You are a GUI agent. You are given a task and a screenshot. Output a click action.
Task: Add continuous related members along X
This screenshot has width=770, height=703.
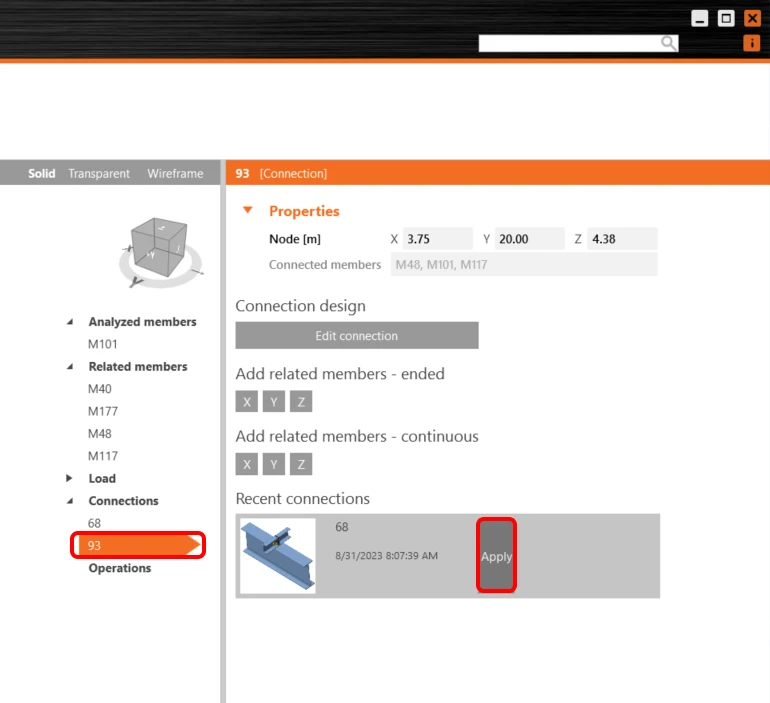[x=247, y=464]
